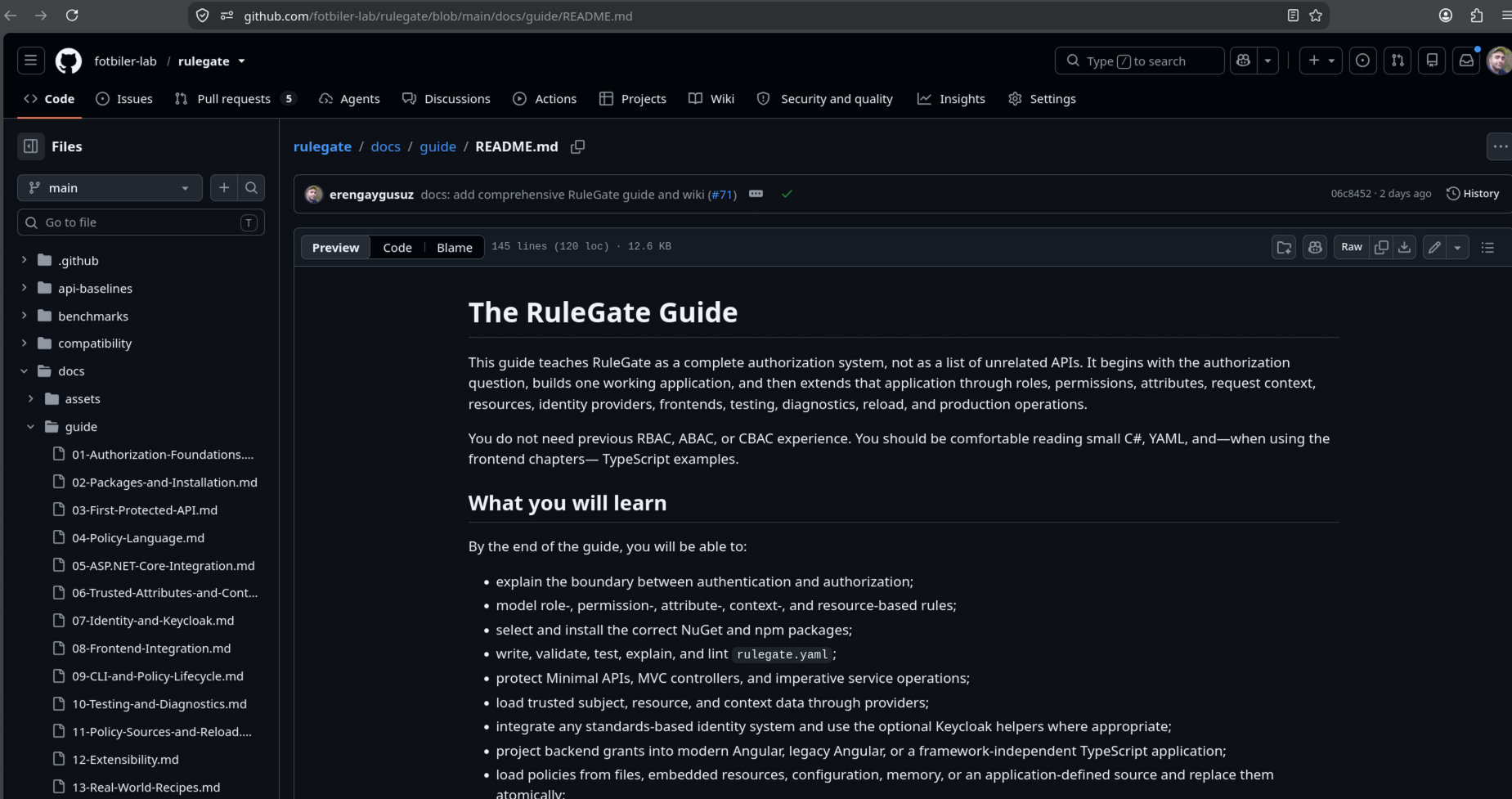Open the browser extensions puzzle icon
The image size is (1512, 799).
tap(1477, 16)
